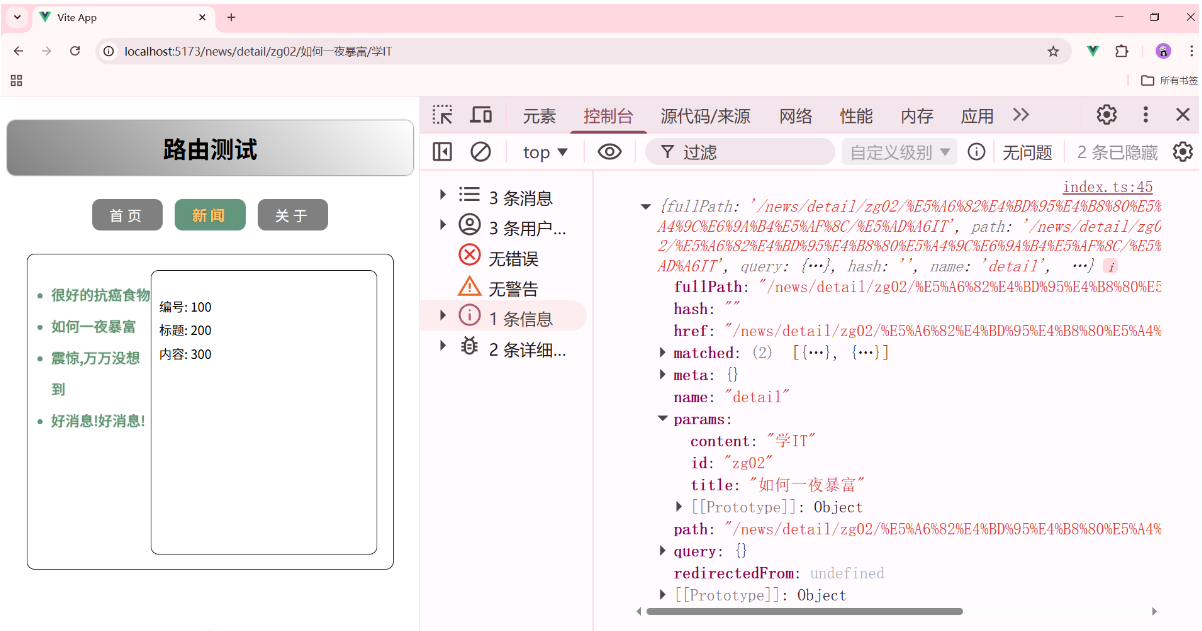
Task: Collapse the params property
Action: pos(663,419)
